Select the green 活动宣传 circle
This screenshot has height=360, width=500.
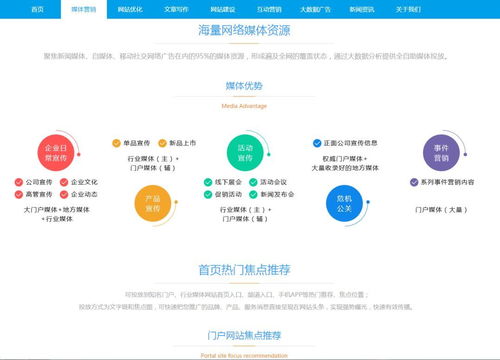coord(245,153)
